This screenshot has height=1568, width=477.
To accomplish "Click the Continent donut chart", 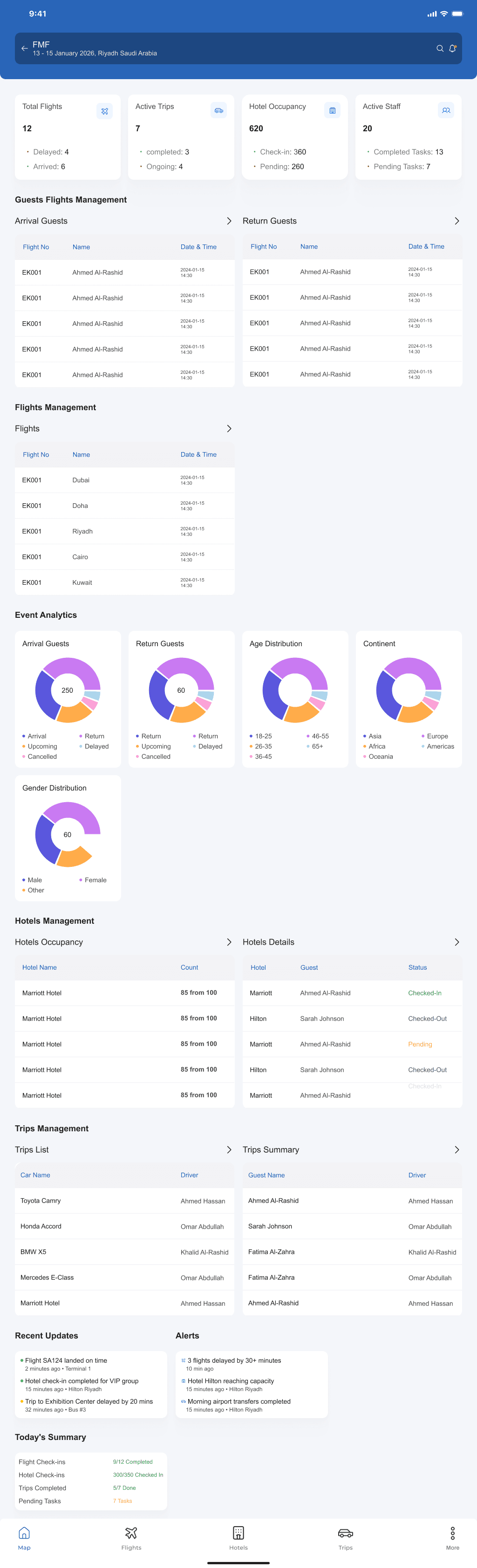I will 409,689.
